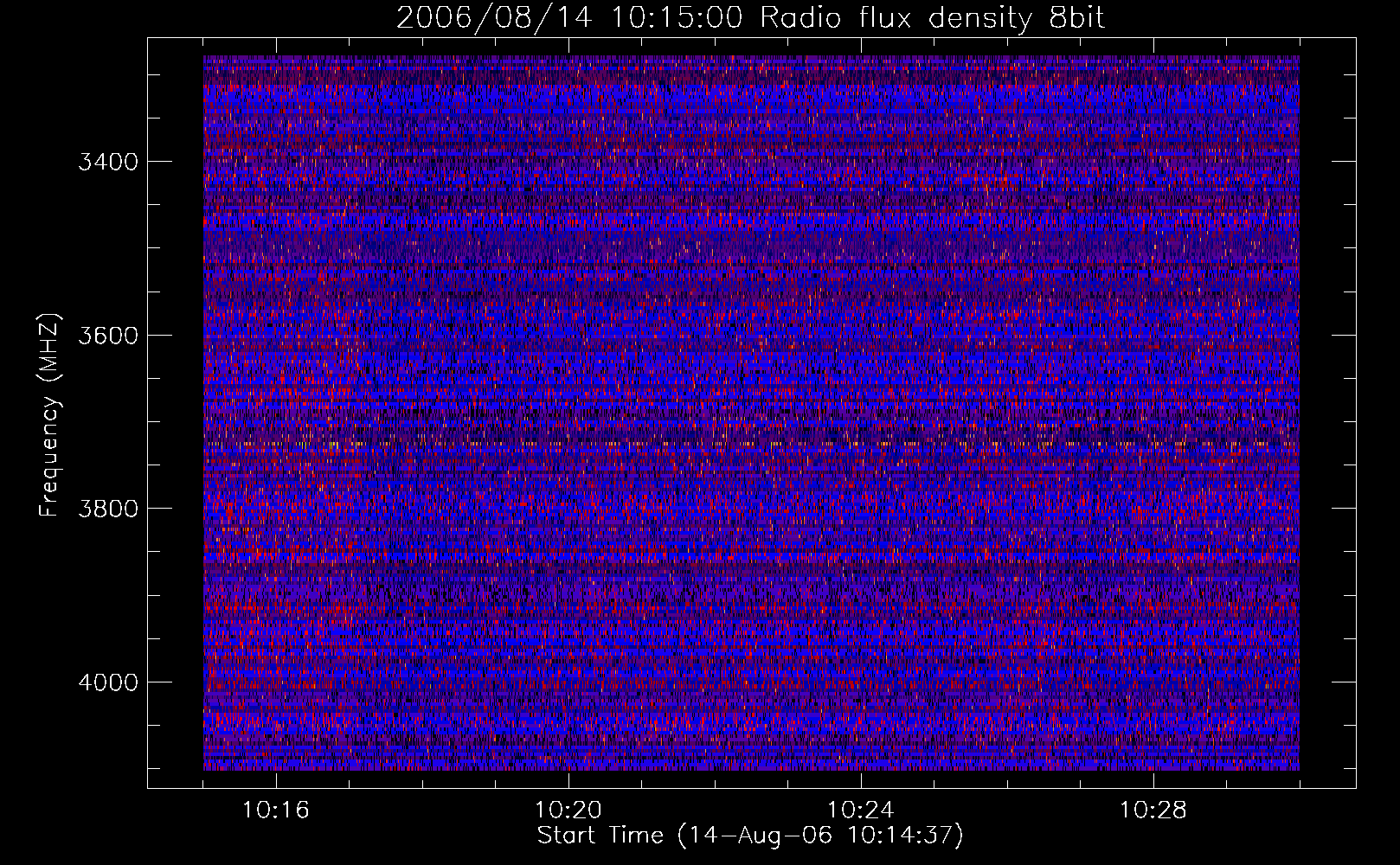Select the 4000 frequency axis label

coord(108,682)
